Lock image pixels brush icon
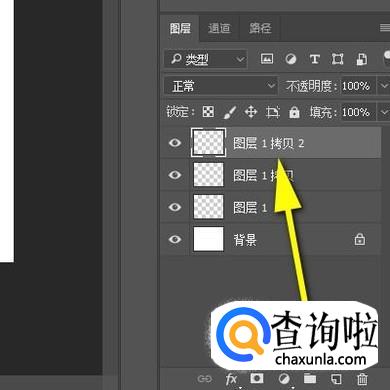This screenshot has width=390, height=390. point(230,112)
